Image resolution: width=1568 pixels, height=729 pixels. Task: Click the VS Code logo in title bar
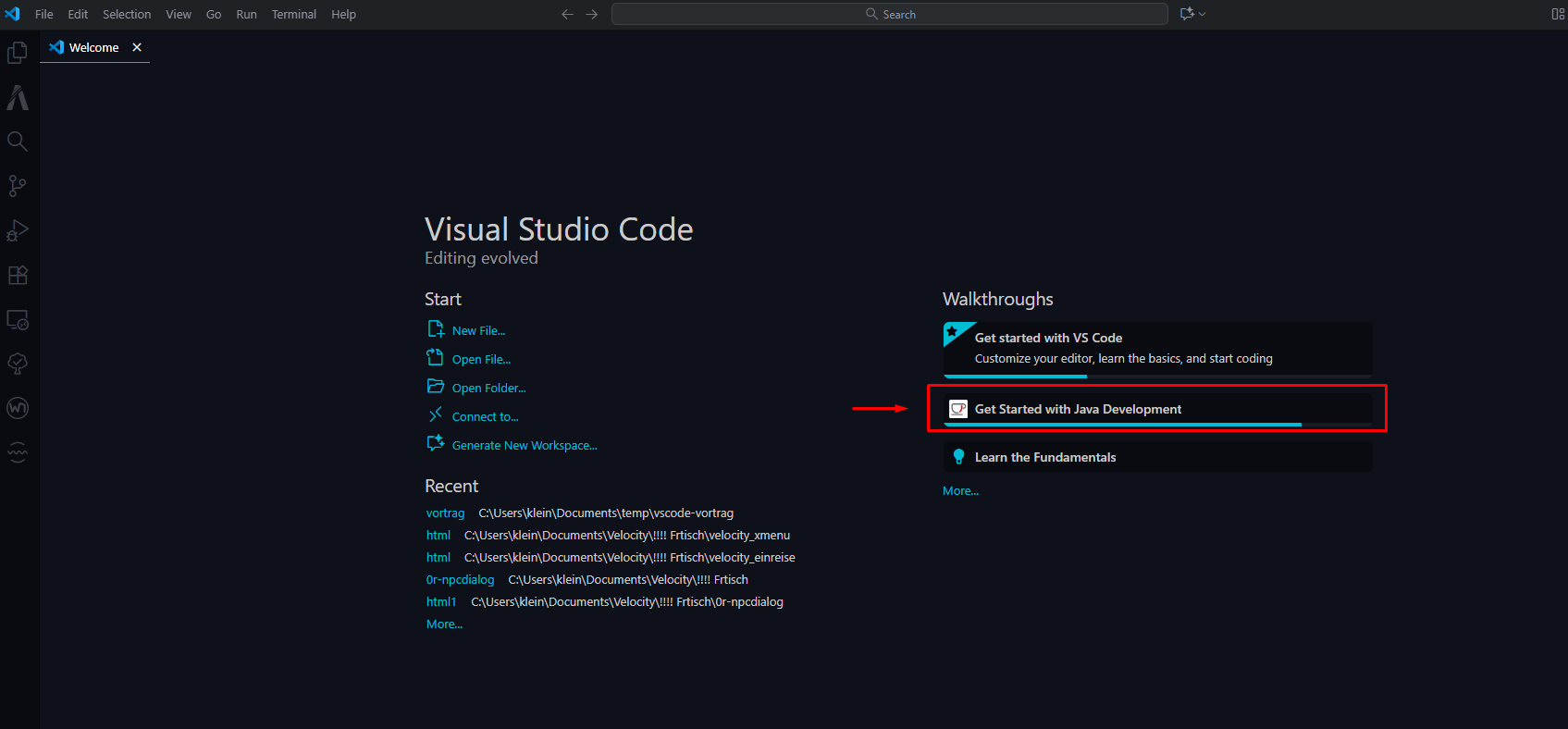pos(12,14)
